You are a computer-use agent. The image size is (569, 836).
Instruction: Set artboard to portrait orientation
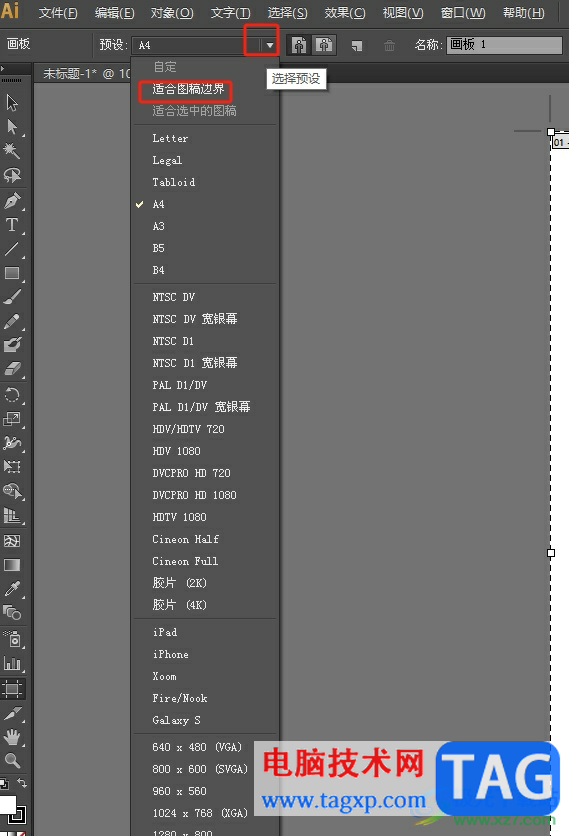(299, 45)
